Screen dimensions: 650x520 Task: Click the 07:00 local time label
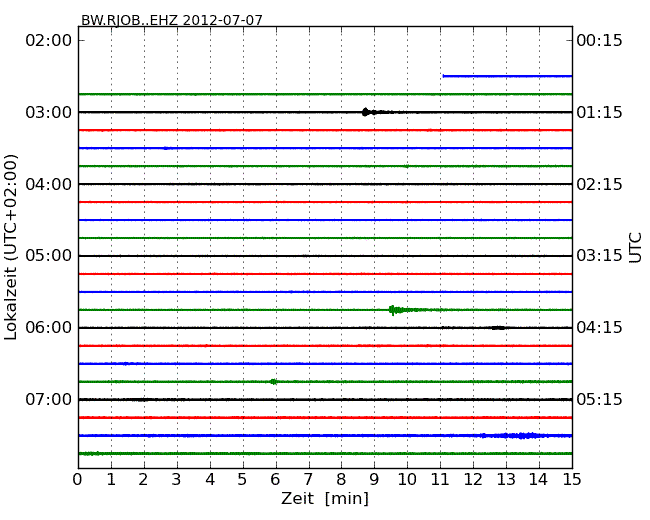[x=49, y=399]
